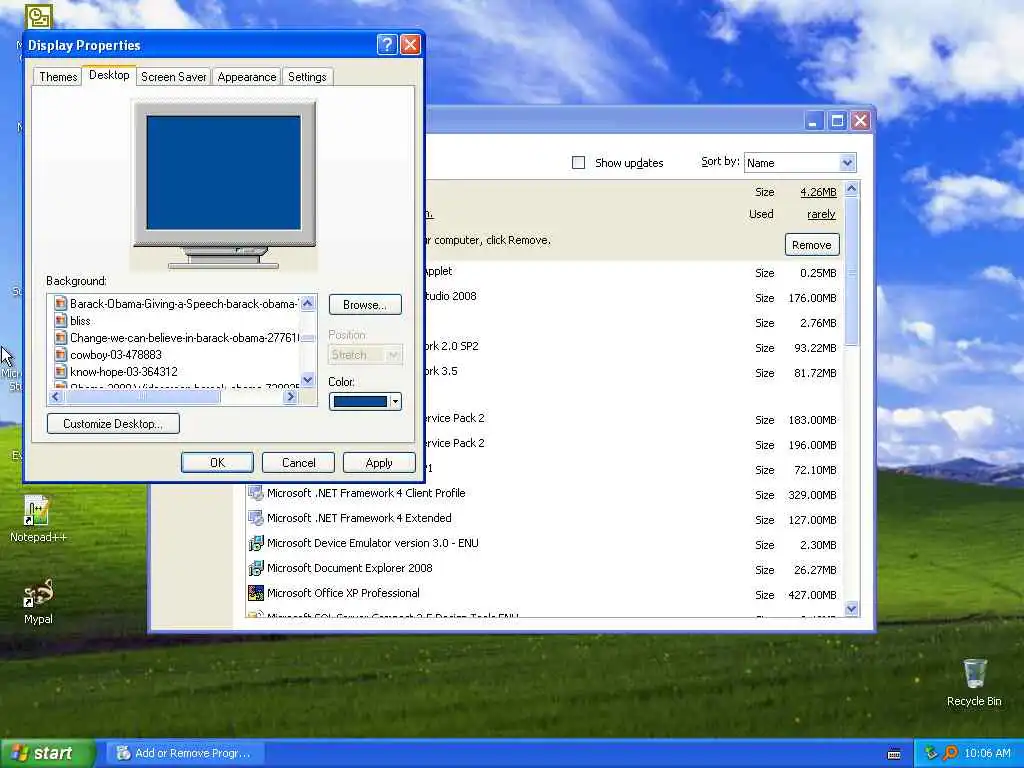The width and height of the screenshot is (1024, 768).
Task: Click the 10:06 AM system clock
Action: pyautogui.click(x=987, y=753)
